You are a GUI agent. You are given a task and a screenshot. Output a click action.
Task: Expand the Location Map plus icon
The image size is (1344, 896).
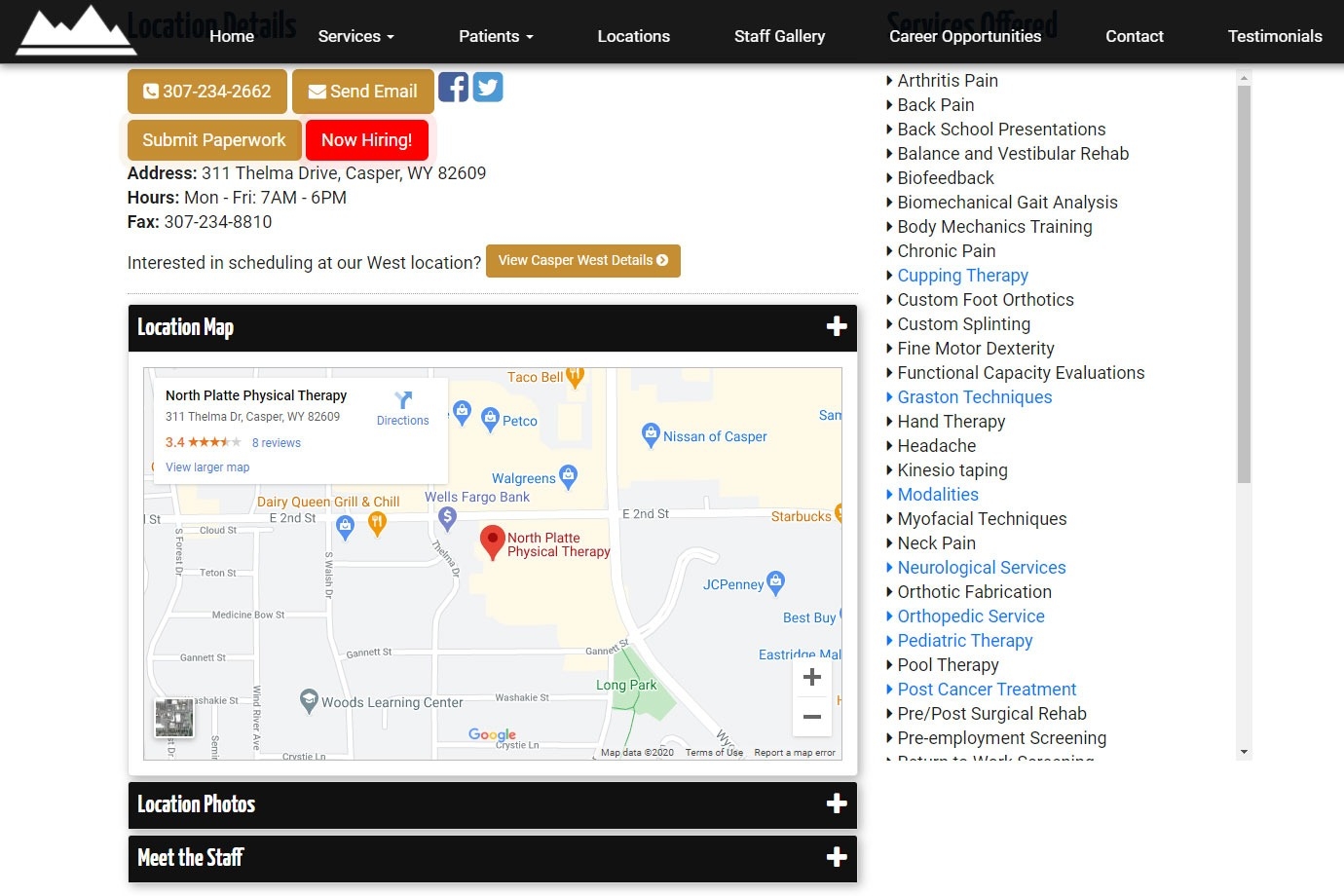point(837,326)
